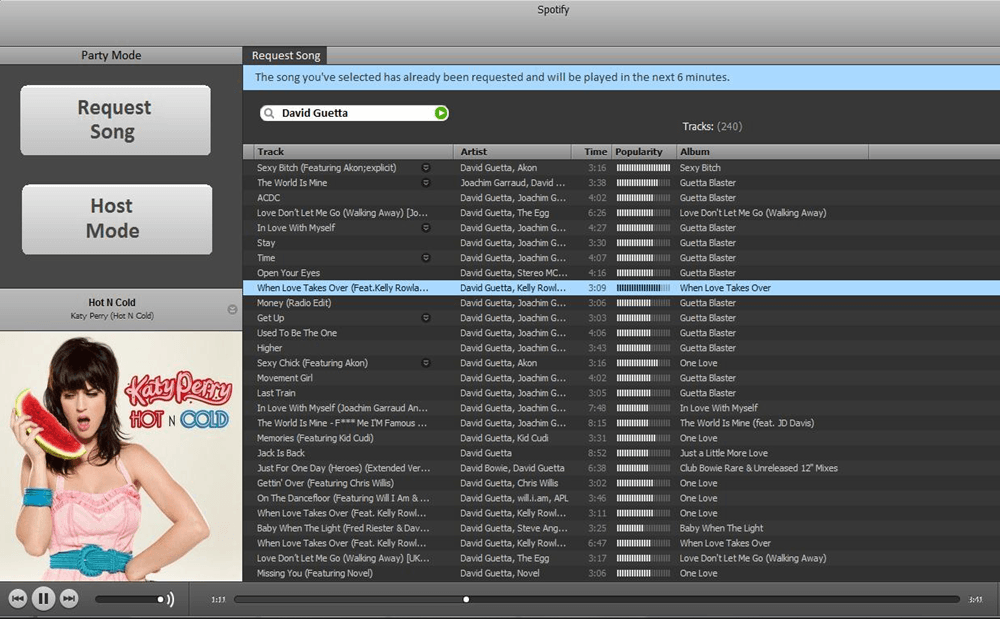Open dropdown for Sexy Bitch track
Image resolution: width=1000 pixels, height=619 pixels.
coord(426,168)
